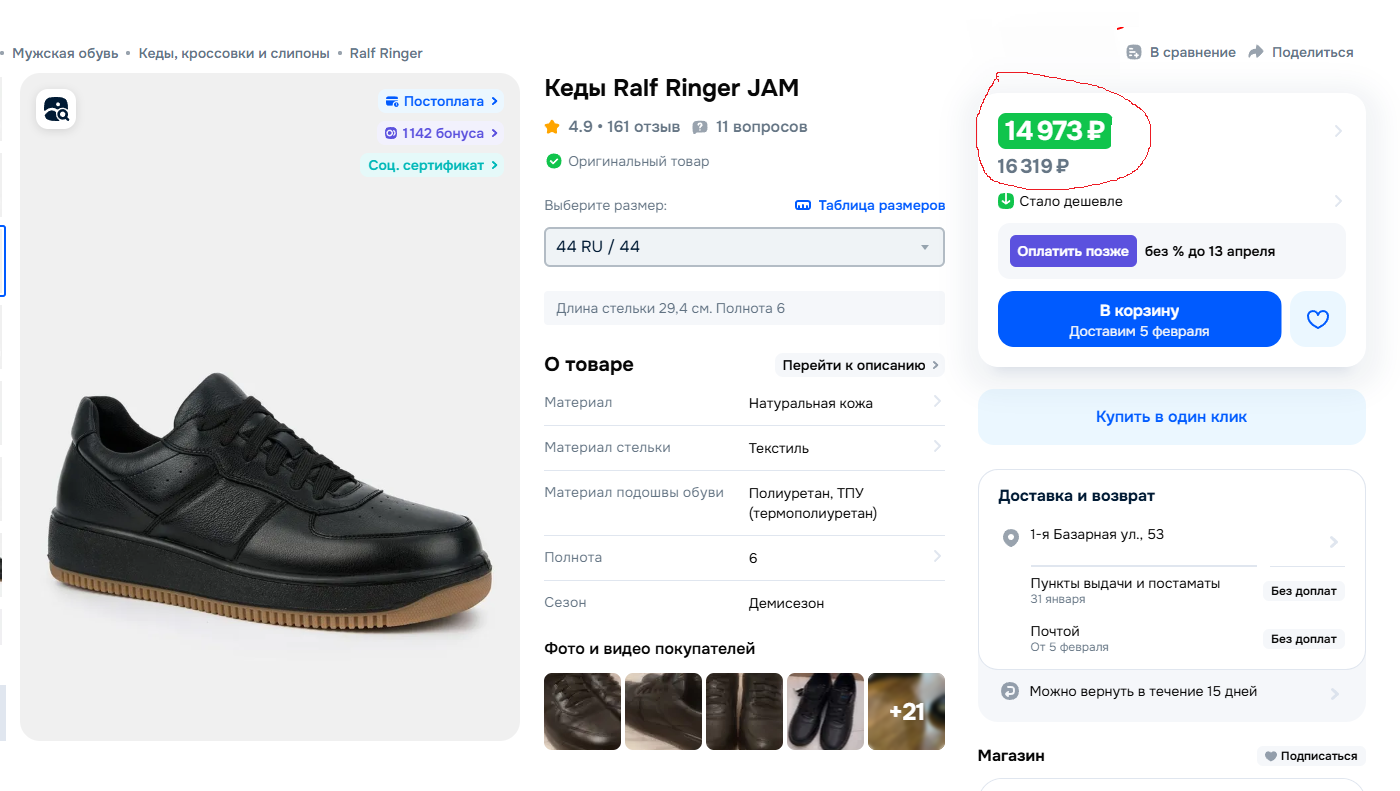Screen dimensions: 1400x791
Task: Open the «+21» customer photos thumbnail
Action: click(x=906, y=711)
